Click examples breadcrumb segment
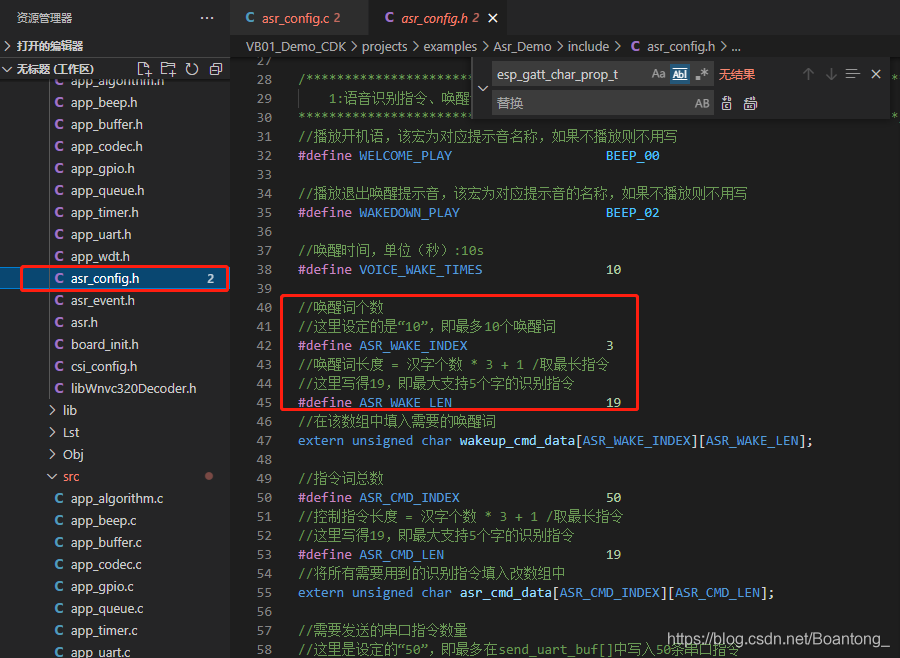 (x=450, y=47)
